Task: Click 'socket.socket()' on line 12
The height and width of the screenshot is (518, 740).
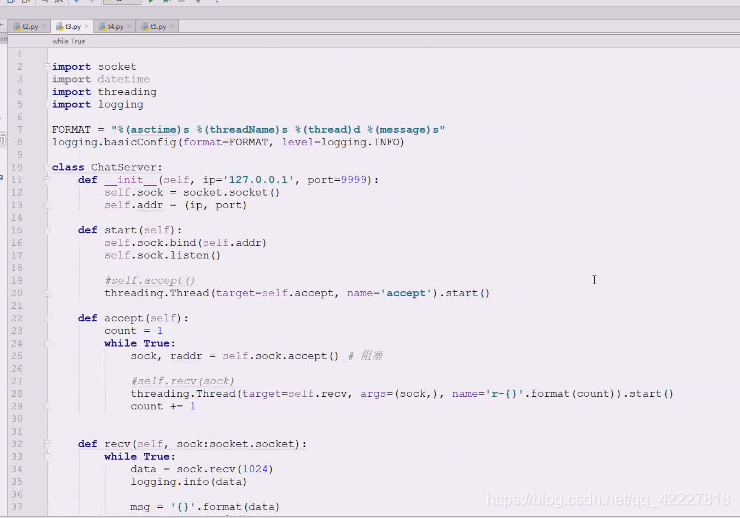Action: (231, 192)
